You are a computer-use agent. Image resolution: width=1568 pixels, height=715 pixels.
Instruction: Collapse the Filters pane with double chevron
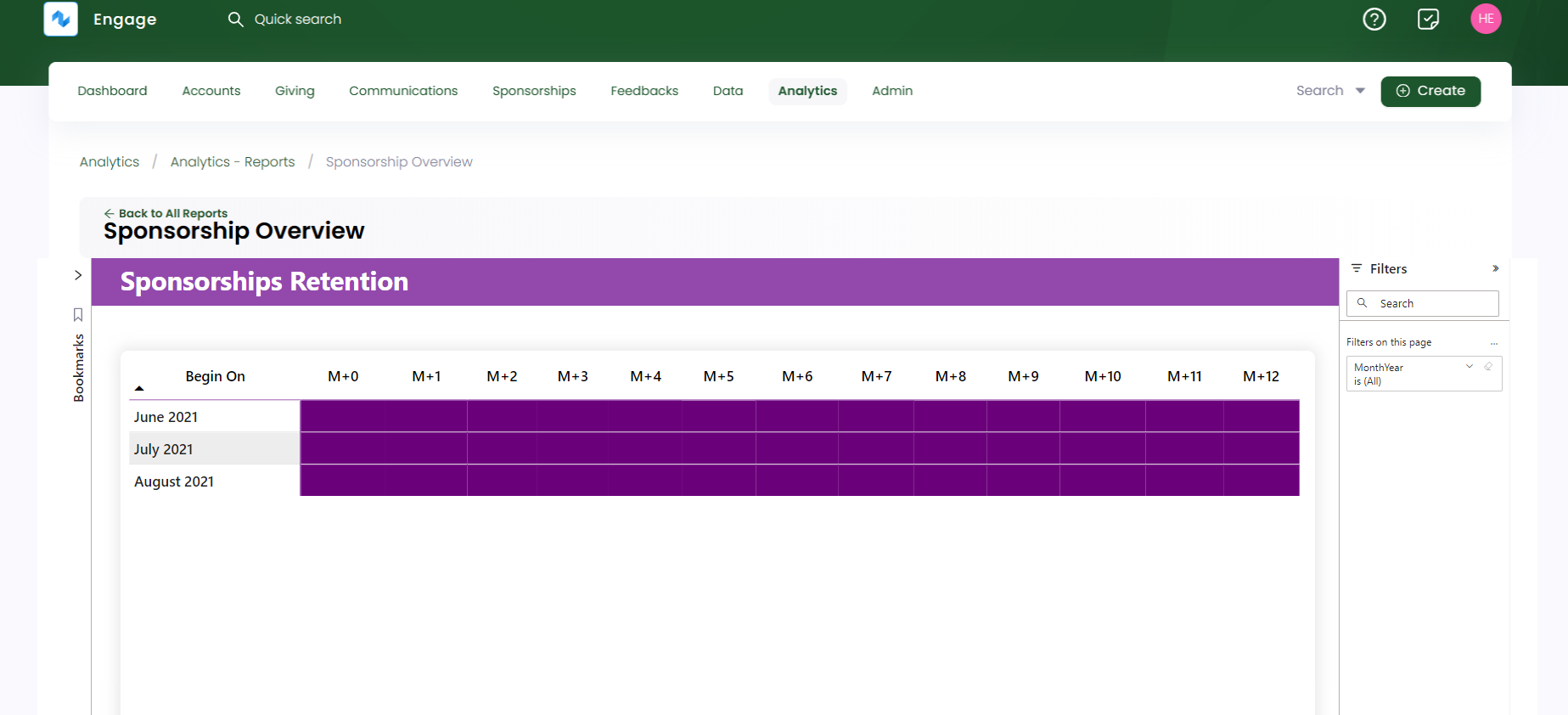click(x=1495, y=268)
